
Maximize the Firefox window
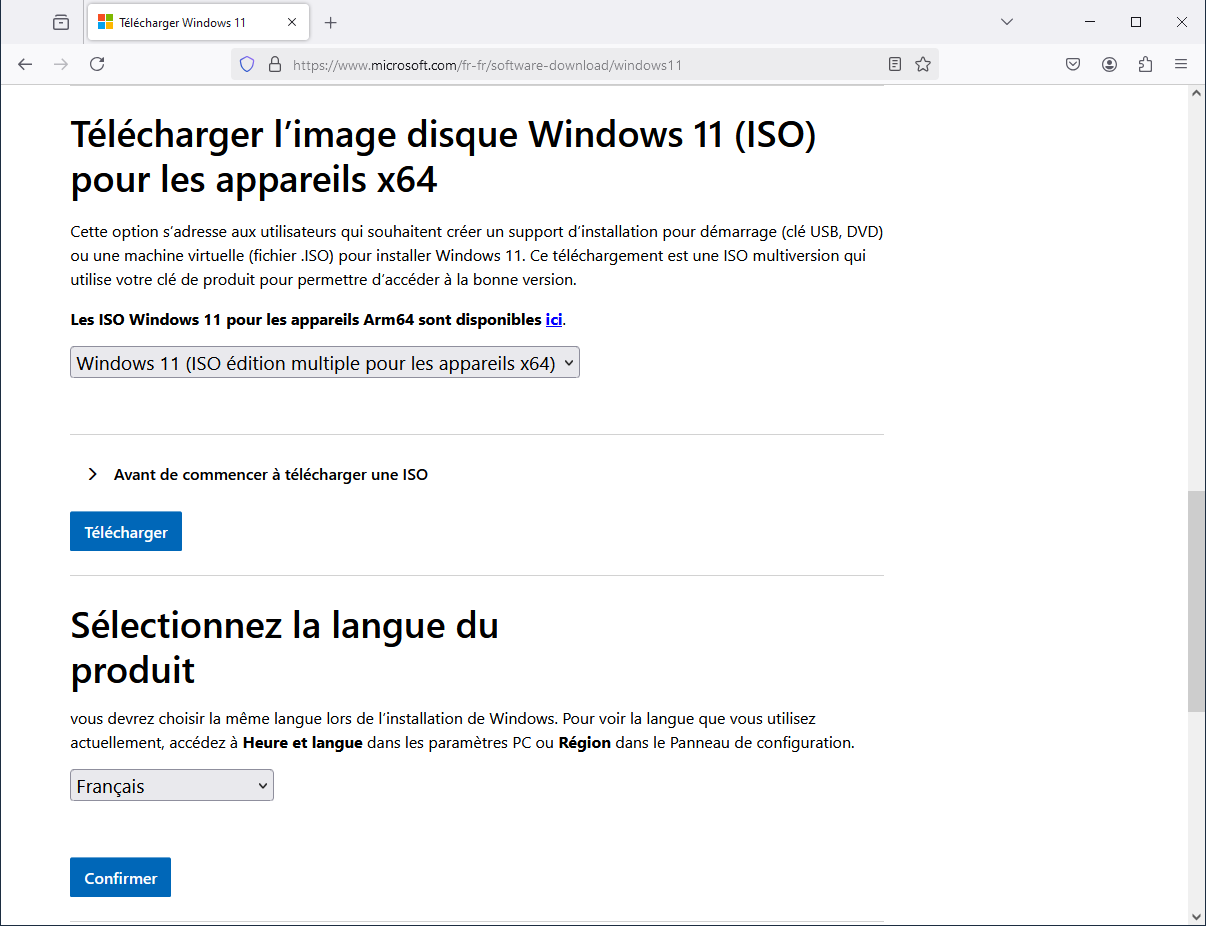1136,22
